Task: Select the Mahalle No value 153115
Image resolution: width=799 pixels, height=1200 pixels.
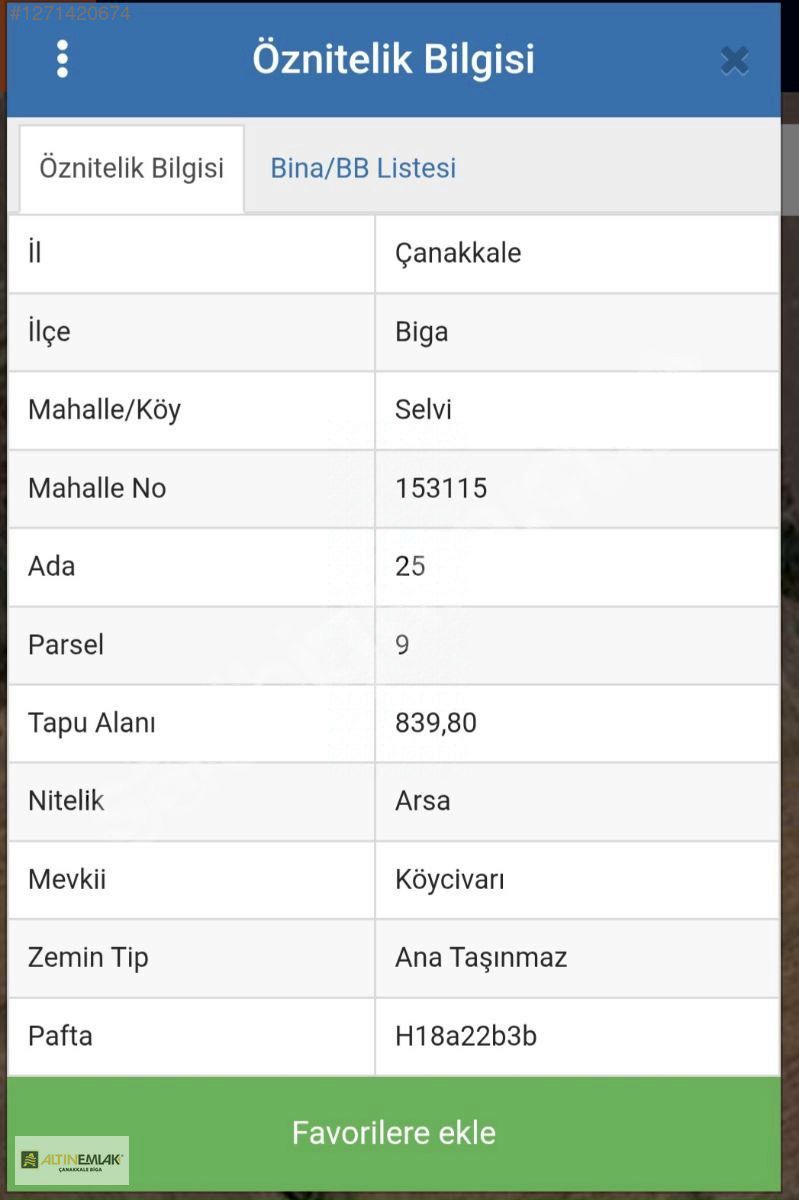Action: [441, 488]
